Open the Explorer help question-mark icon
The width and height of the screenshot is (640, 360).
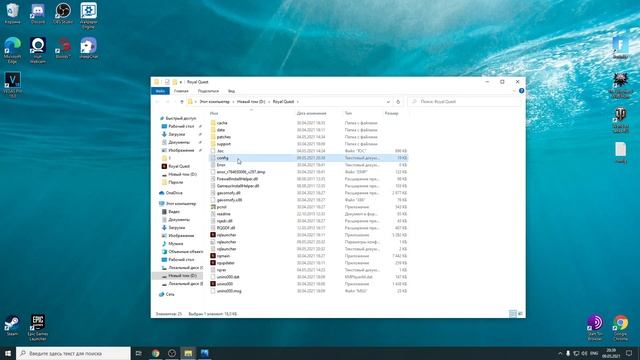[x=521, y=91]
